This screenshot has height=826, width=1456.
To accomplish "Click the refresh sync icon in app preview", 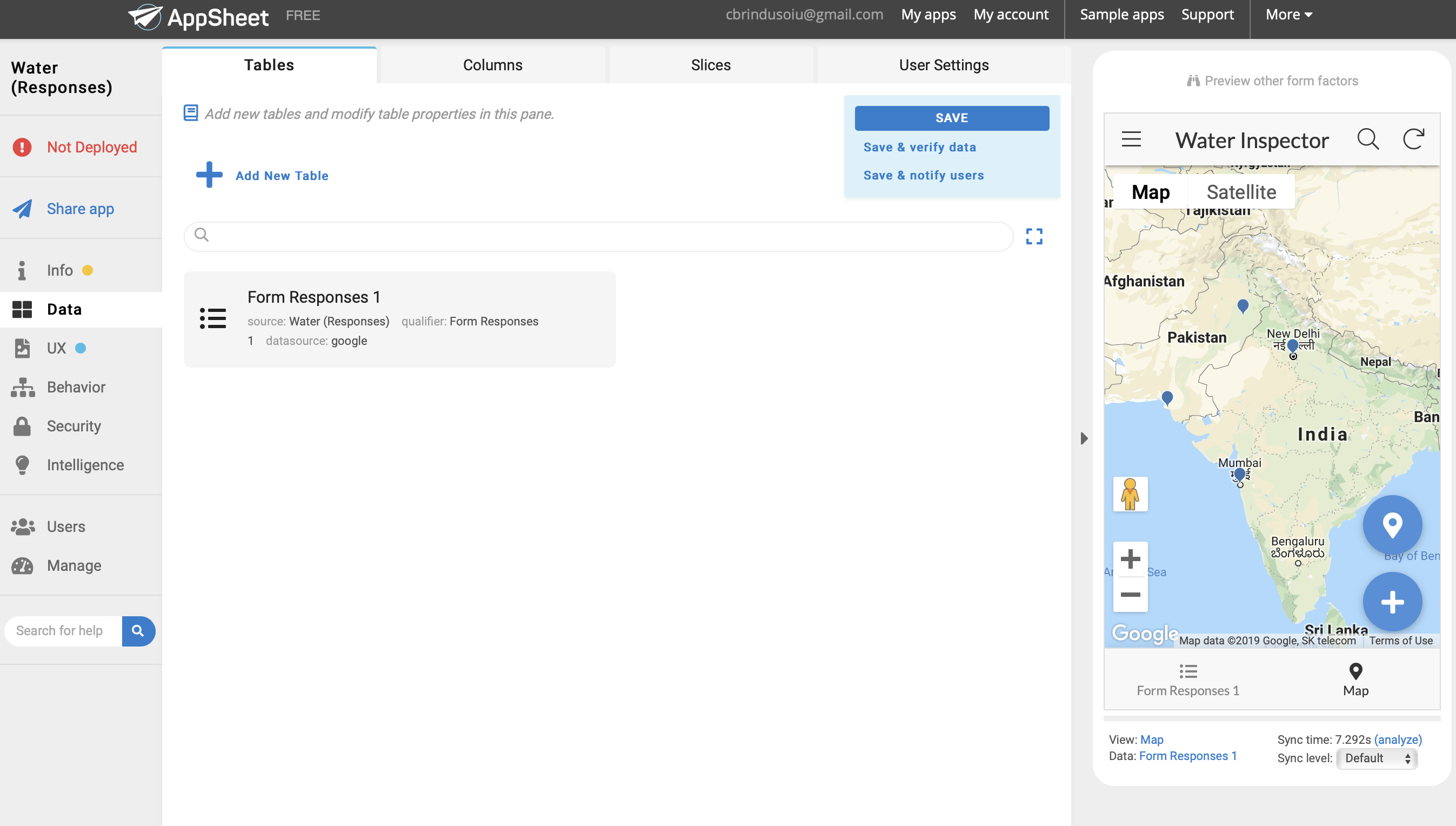I will tap(1413, 139).
